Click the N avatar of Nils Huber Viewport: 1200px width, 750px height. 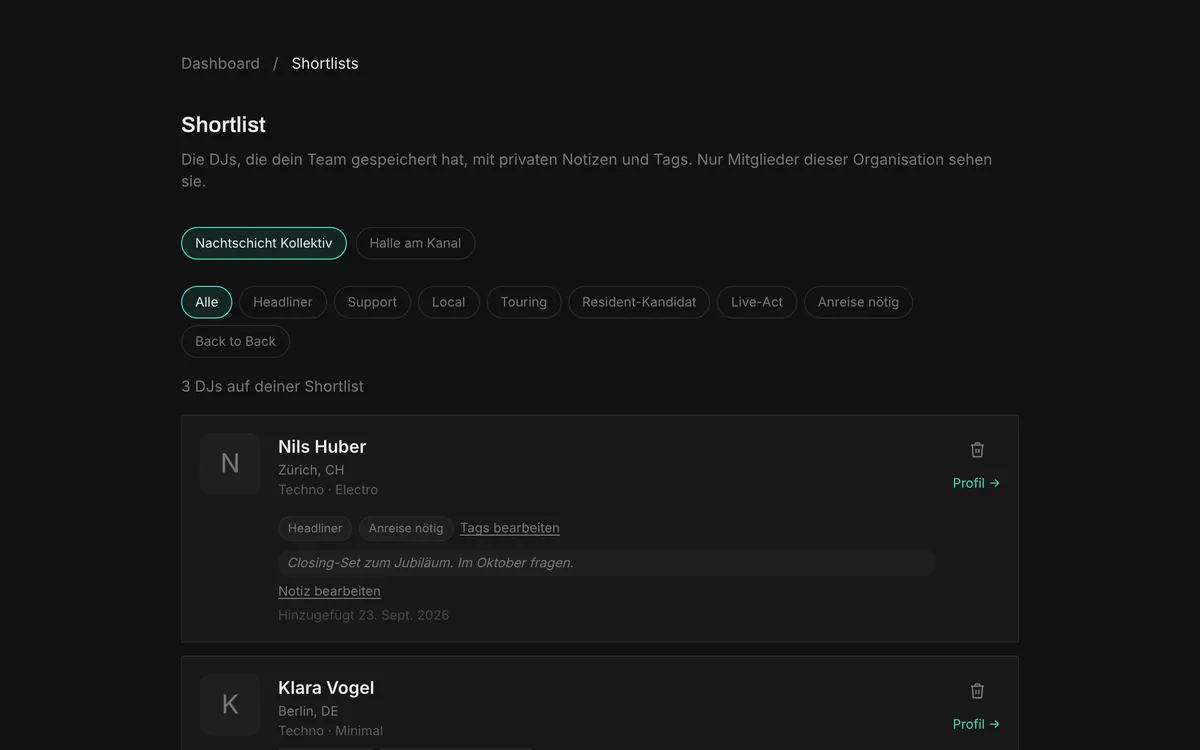tap(230, 464)
